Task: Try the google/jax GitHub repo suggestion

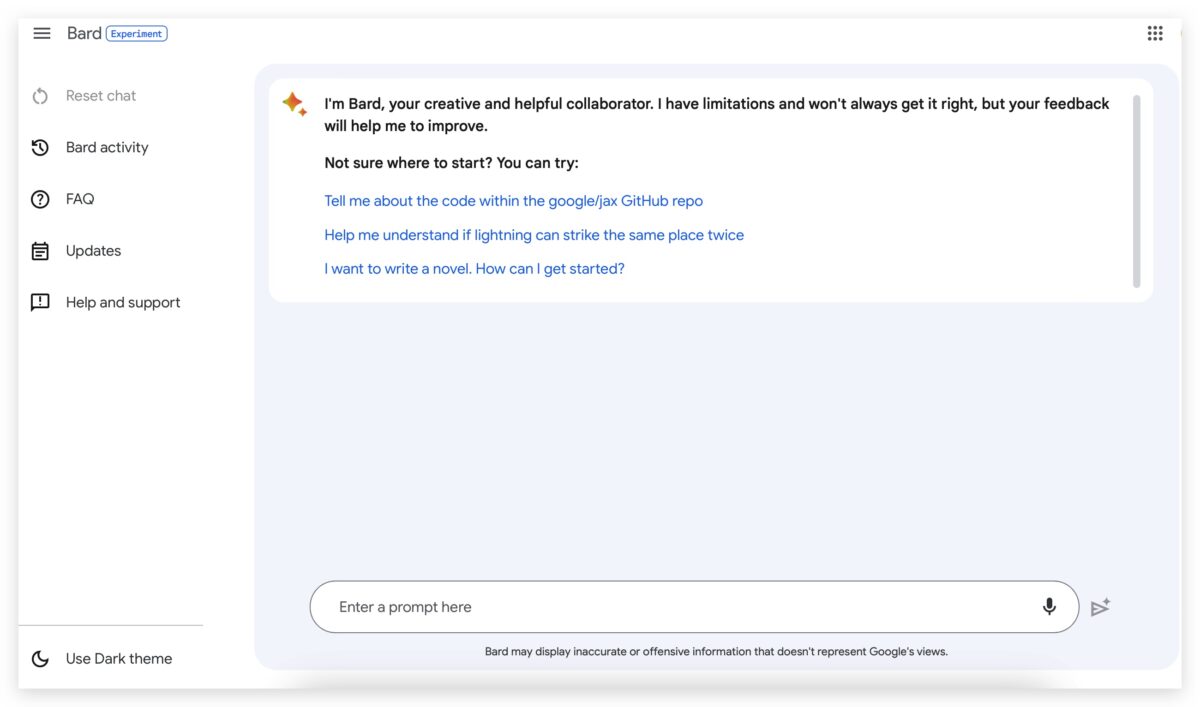Action: coord(513,201)
